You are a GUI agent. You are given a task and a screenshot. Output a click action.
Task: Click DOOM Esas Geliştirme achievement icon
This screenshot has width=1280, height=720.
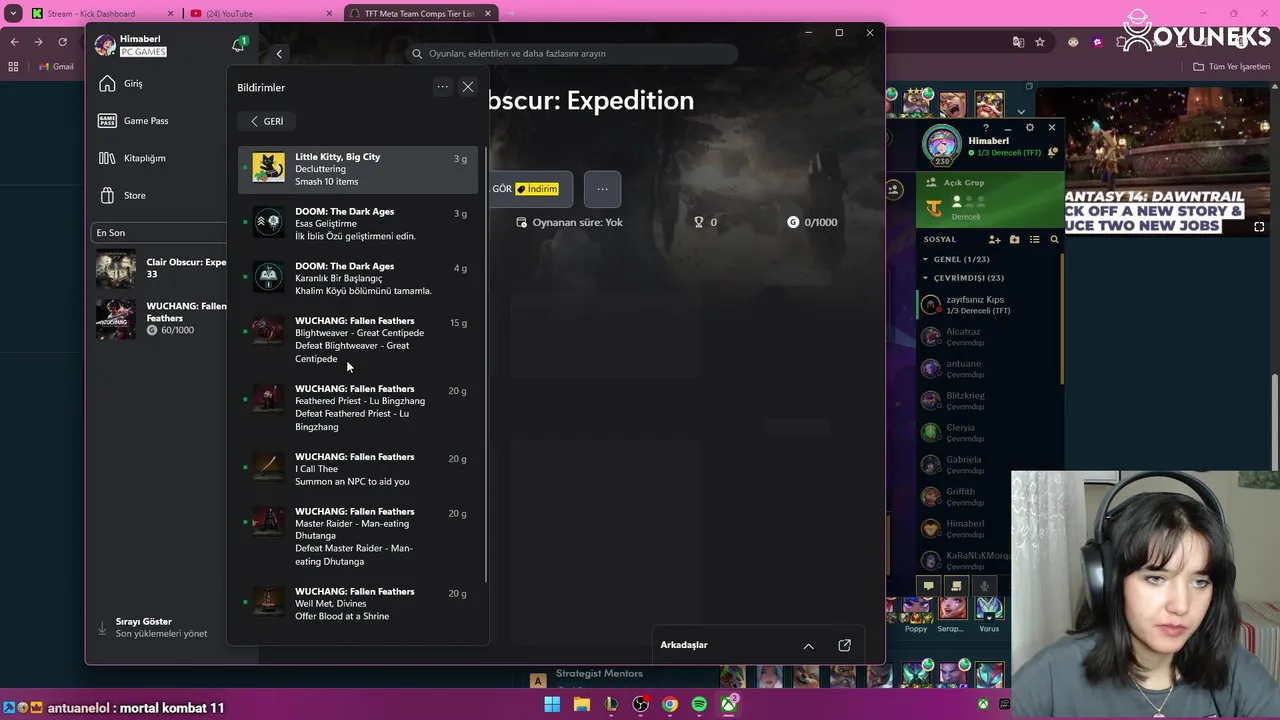tap(268, 223)
